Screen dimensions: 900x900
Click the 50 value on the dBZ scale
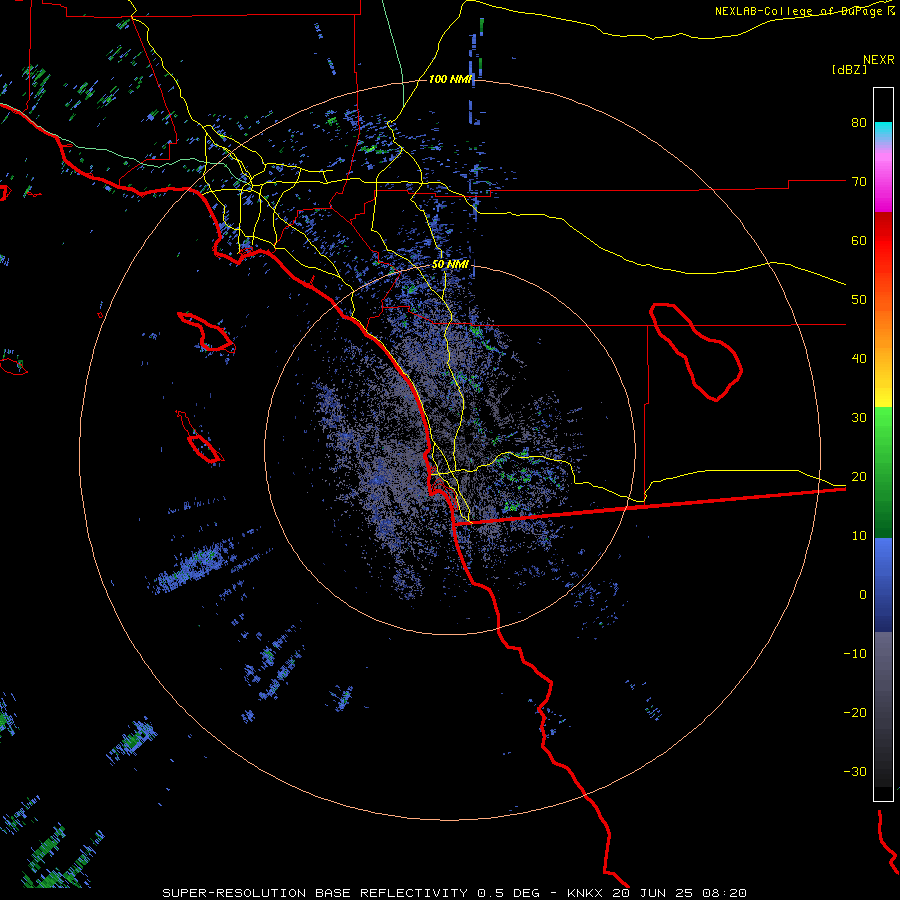859,300
